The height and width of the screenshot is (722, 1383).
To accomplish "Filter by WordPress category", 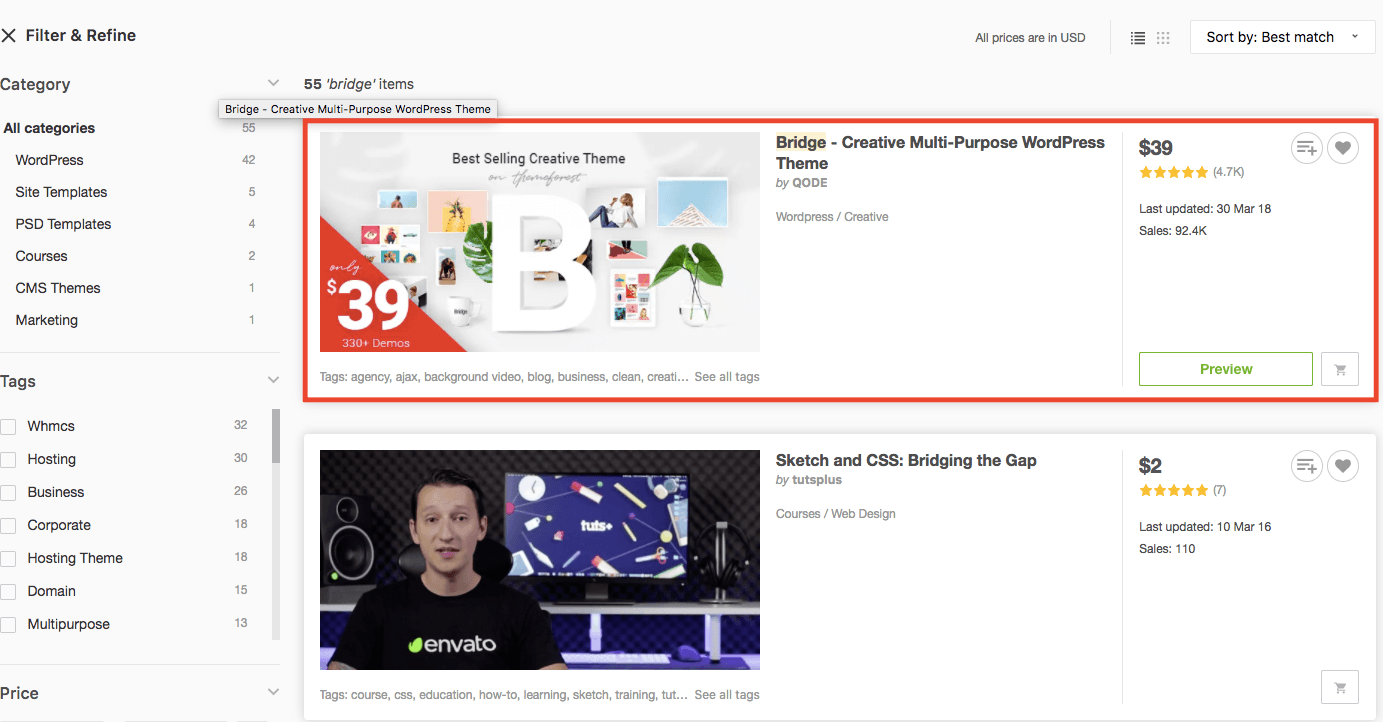I will point(49,160).
